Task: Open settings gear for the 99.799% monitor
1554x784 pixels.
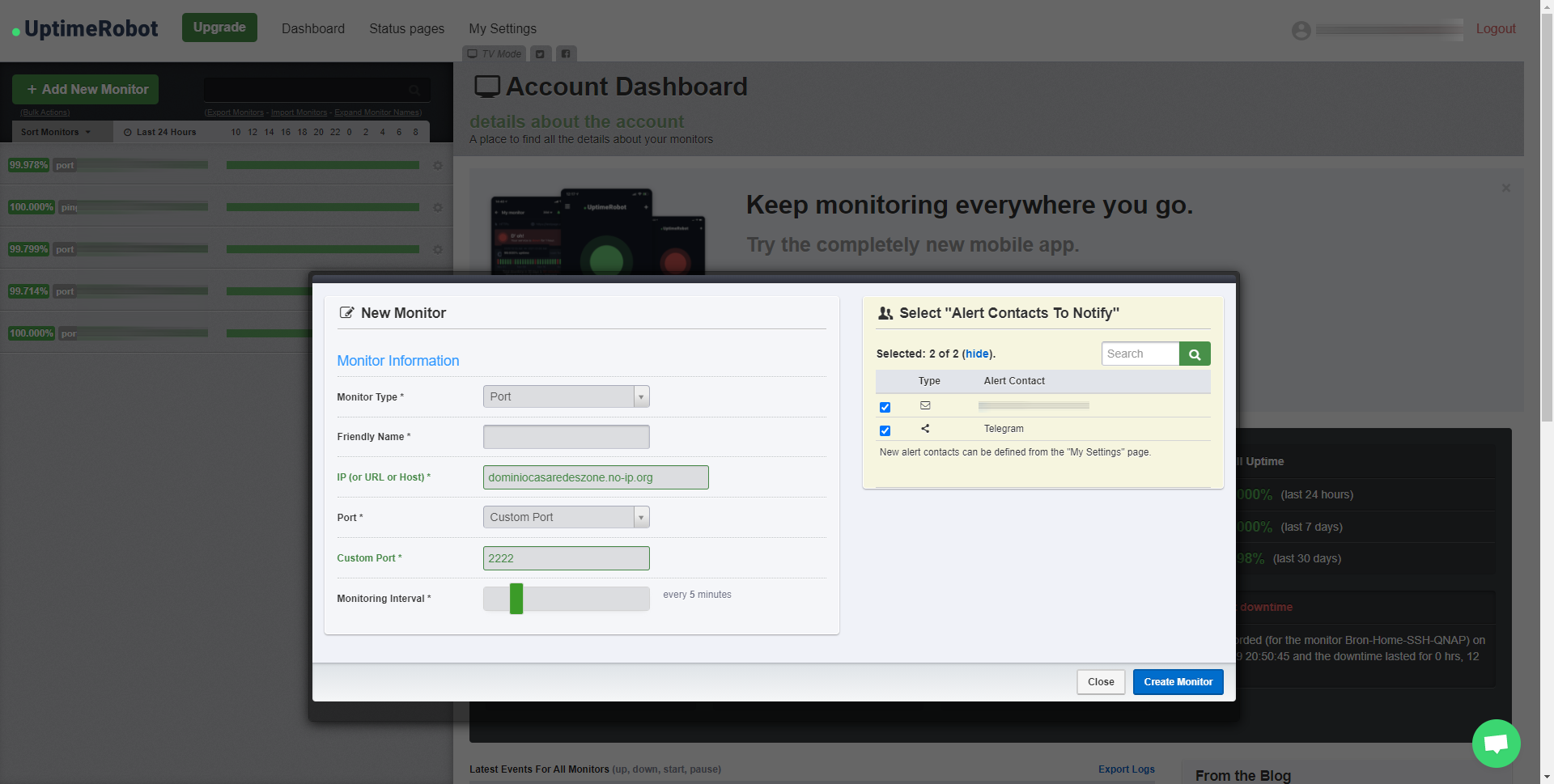Action: [x=438, y=249]
